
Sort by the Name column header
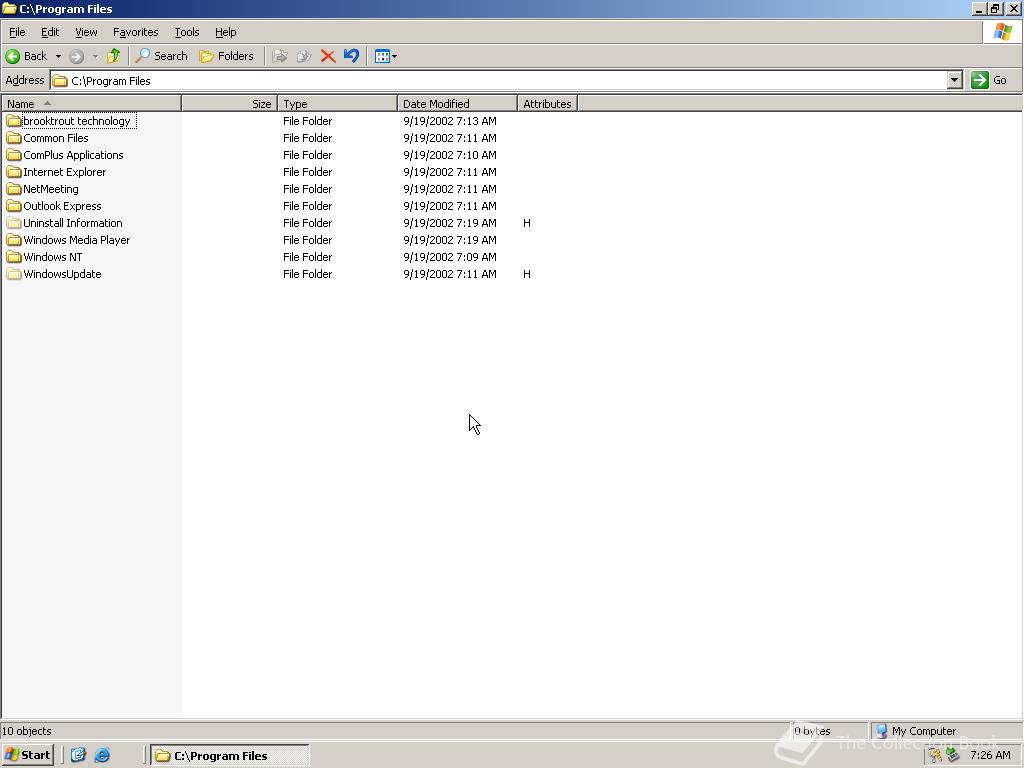[91, 103]
